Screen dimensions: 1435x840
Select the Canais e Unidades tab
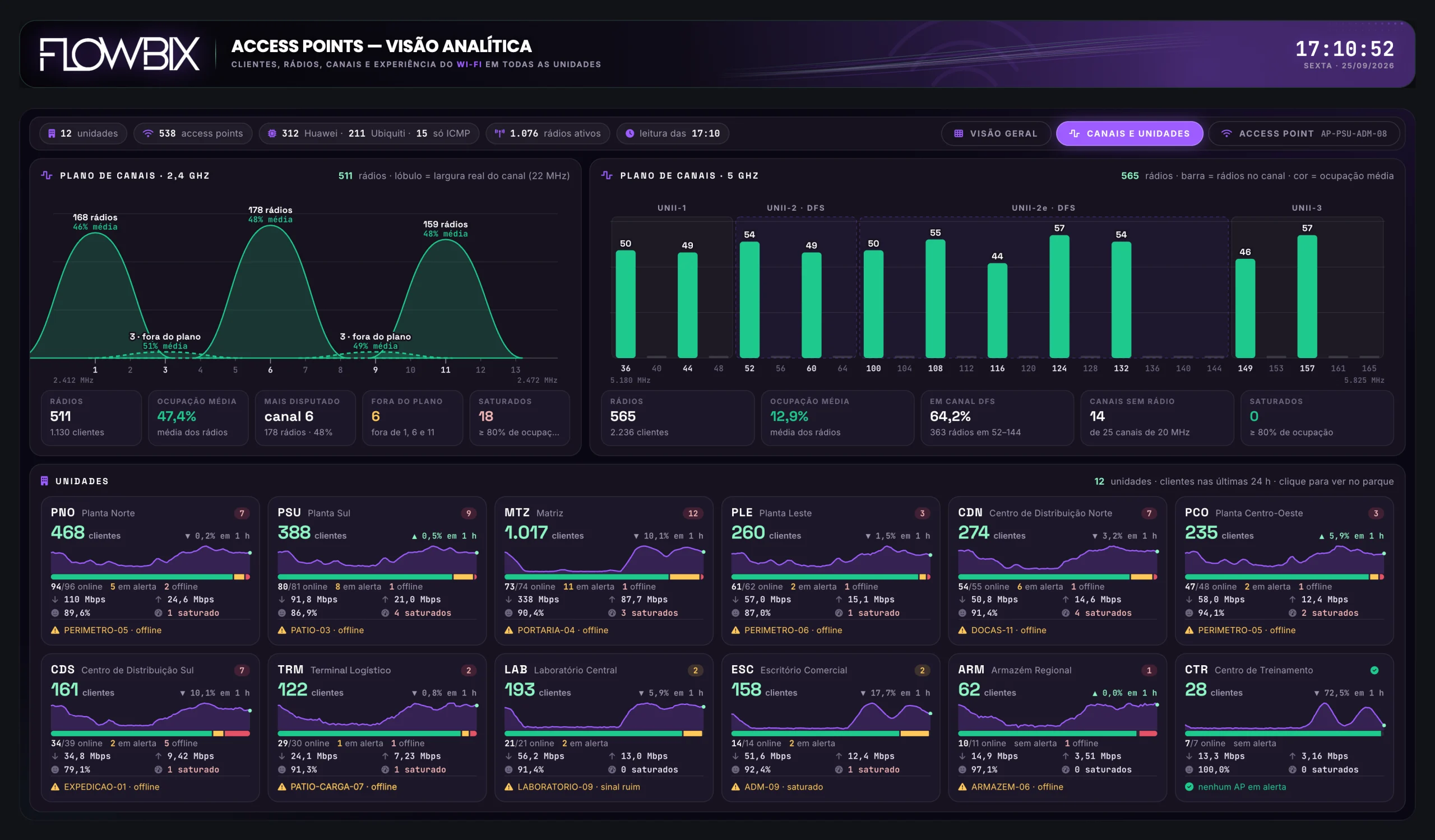(x=1130, y=134)
